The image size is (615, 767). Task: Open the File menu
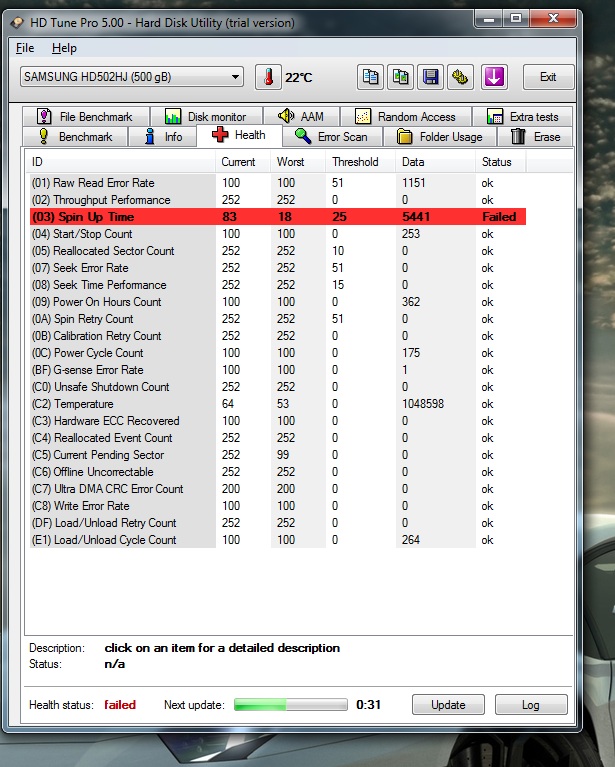tap(25, 48)
